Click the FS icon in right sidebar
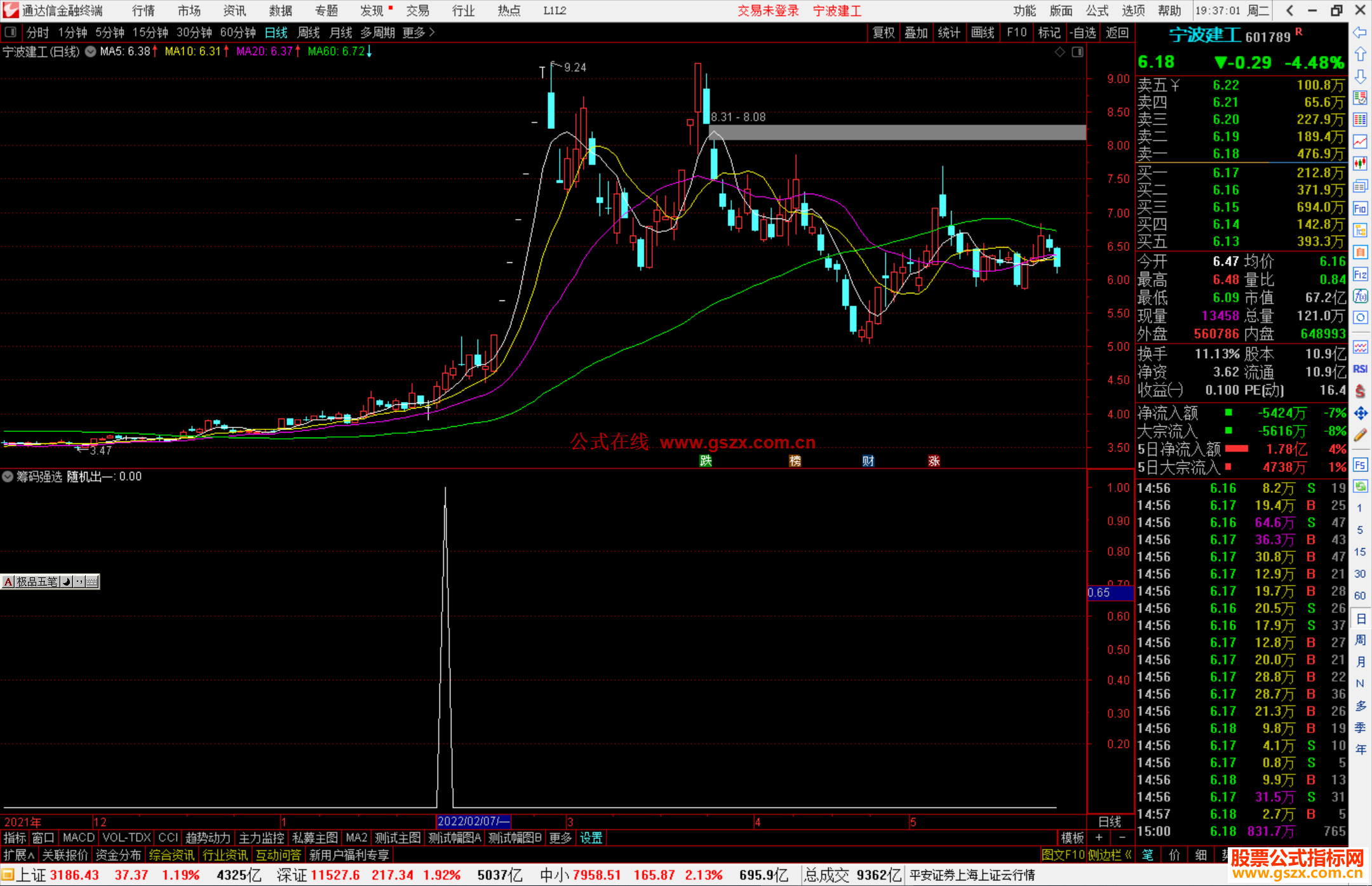The width and height of the screenshot is (1372, 886). [x=1360, y=465]
